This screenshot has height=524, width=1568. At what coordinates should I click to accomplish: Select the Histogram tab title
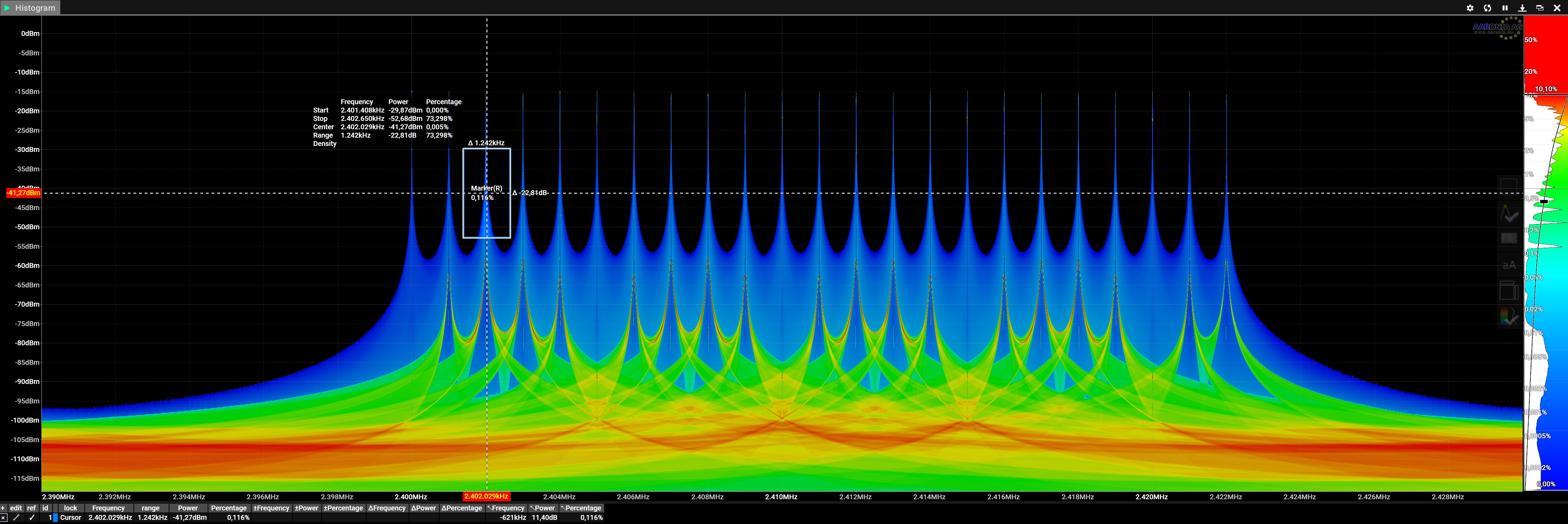tap(35, 8)
